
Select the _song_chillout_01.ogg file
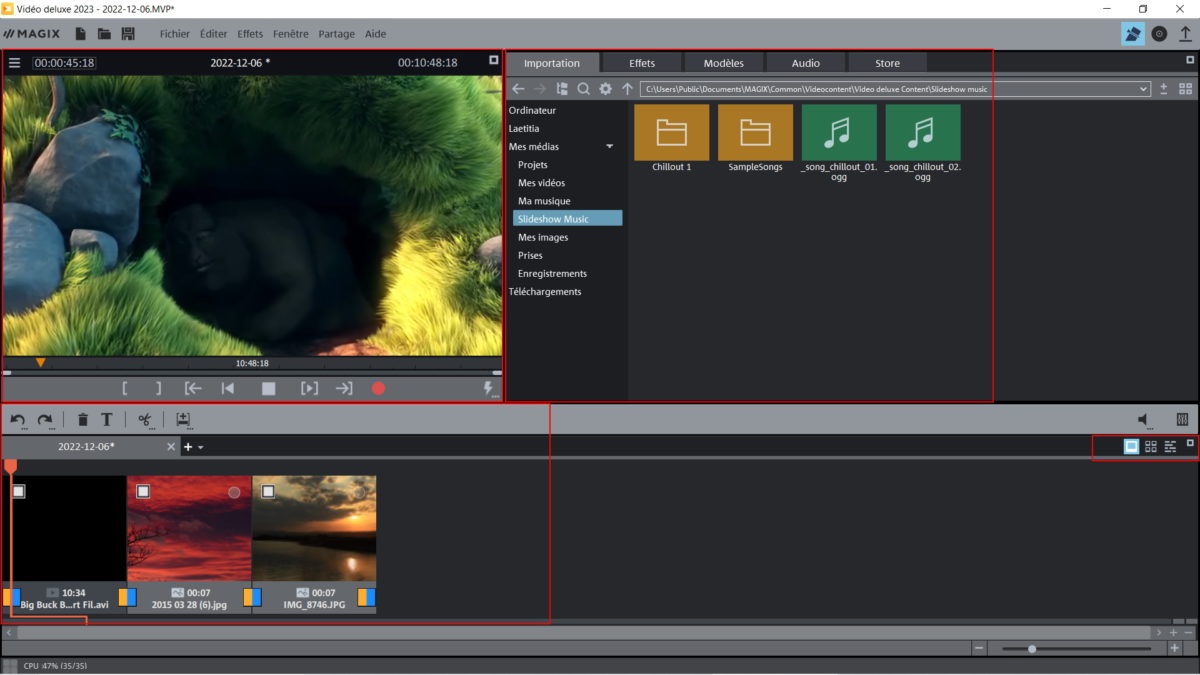pyautogui.click(x=838, y=144)
